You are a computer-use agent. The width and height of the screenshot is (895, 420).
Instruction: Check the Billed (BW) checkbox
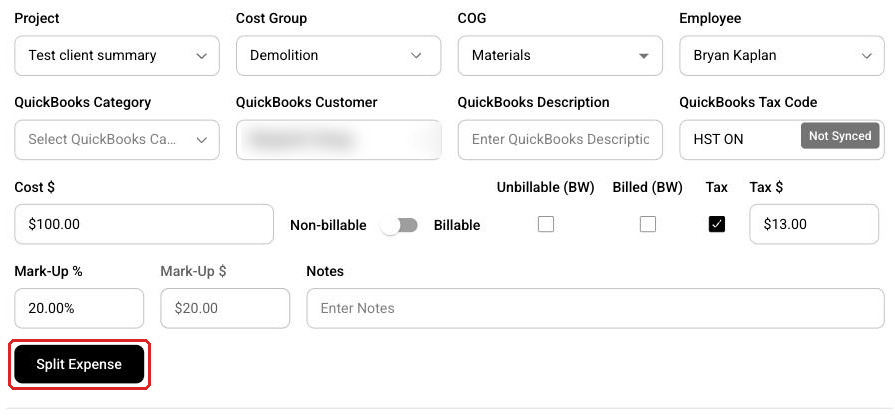click(x=647, y=224)
